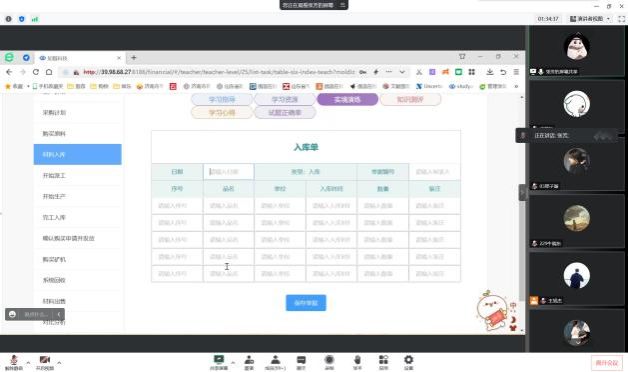Viewport: 628px width, 372px height.
Task: Click the browser reload icon
Action: [x=36, y=72]
